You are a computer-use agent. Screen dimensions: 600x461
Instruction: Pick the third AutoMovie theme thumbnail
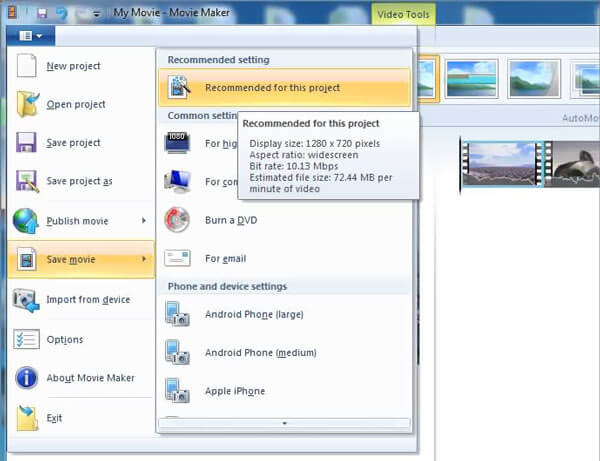tap(534, 78)
